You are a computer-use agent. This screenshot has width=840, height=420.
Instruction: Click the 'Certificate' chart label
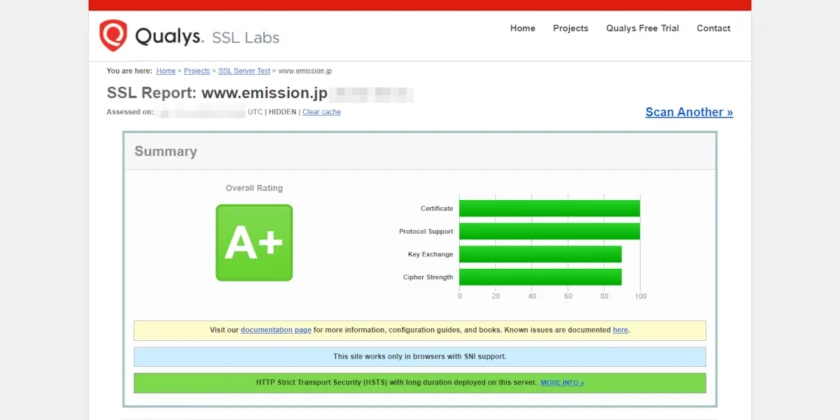tap(437, 208)
